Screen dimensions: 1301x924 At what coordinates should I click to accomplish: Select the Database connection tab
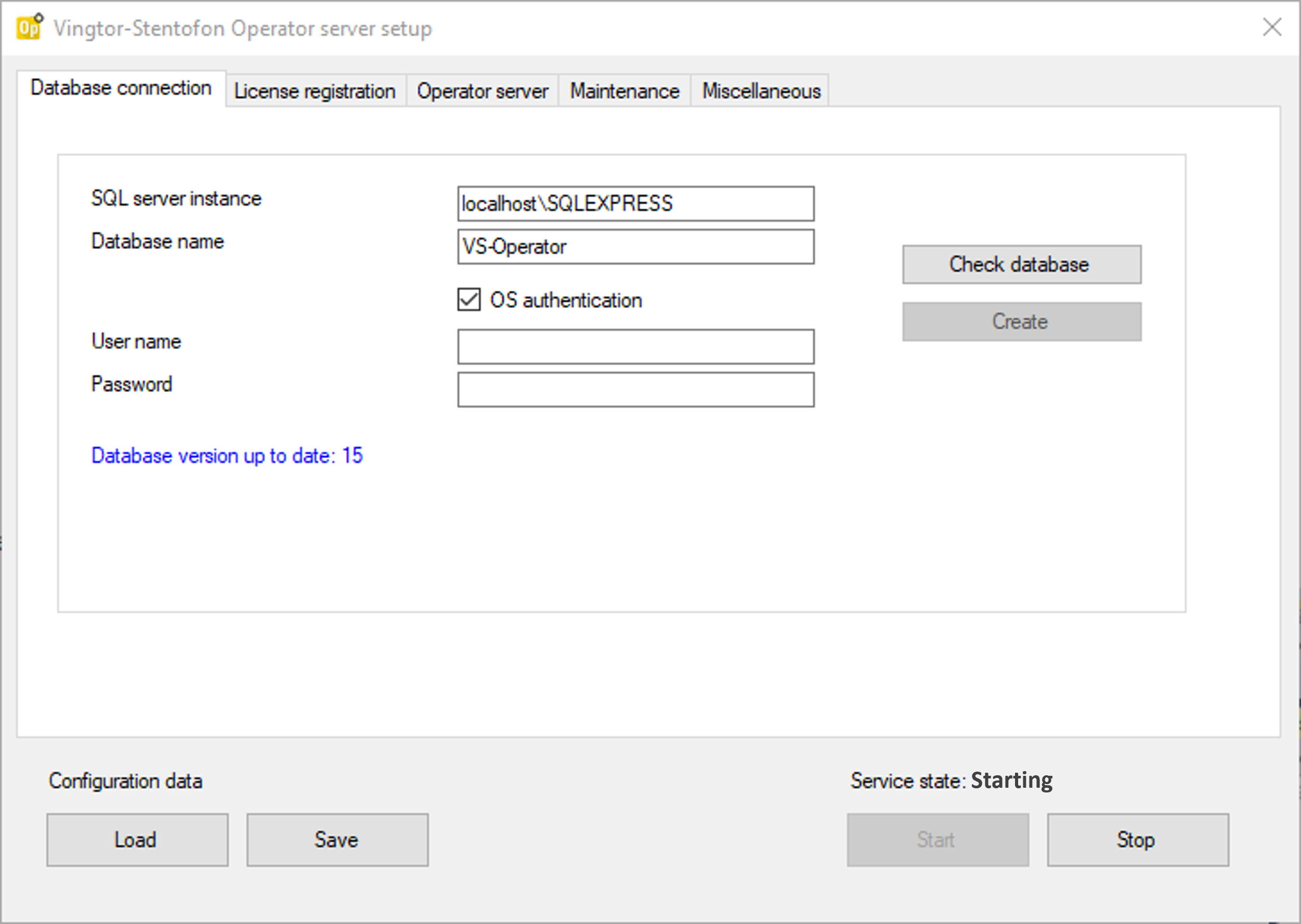click(121, 88)
